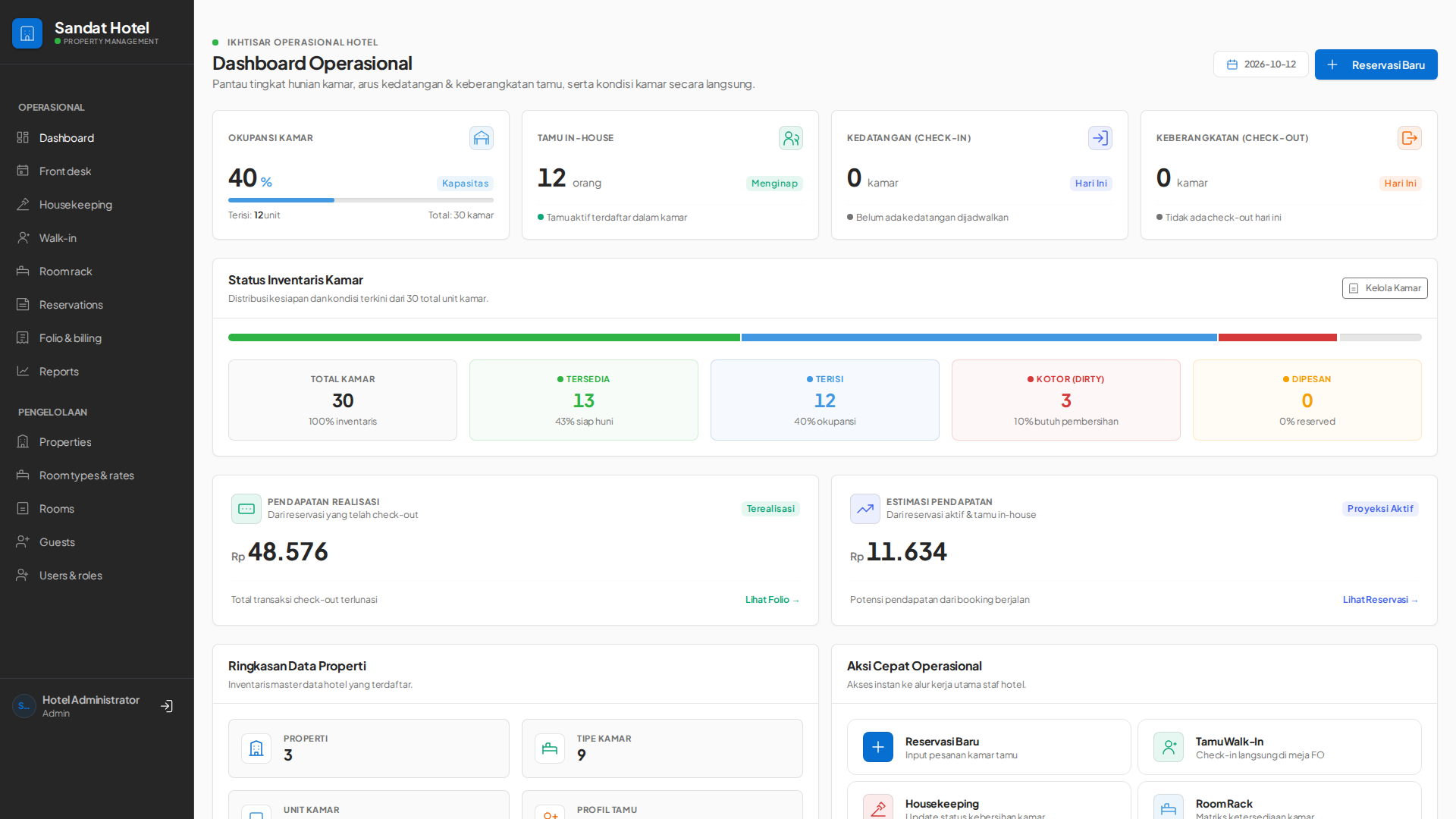Follow the Lihat Reservasi link
Image resolution: width=1456 pixels, height=819 pixels.
[x=1380, y=600]
